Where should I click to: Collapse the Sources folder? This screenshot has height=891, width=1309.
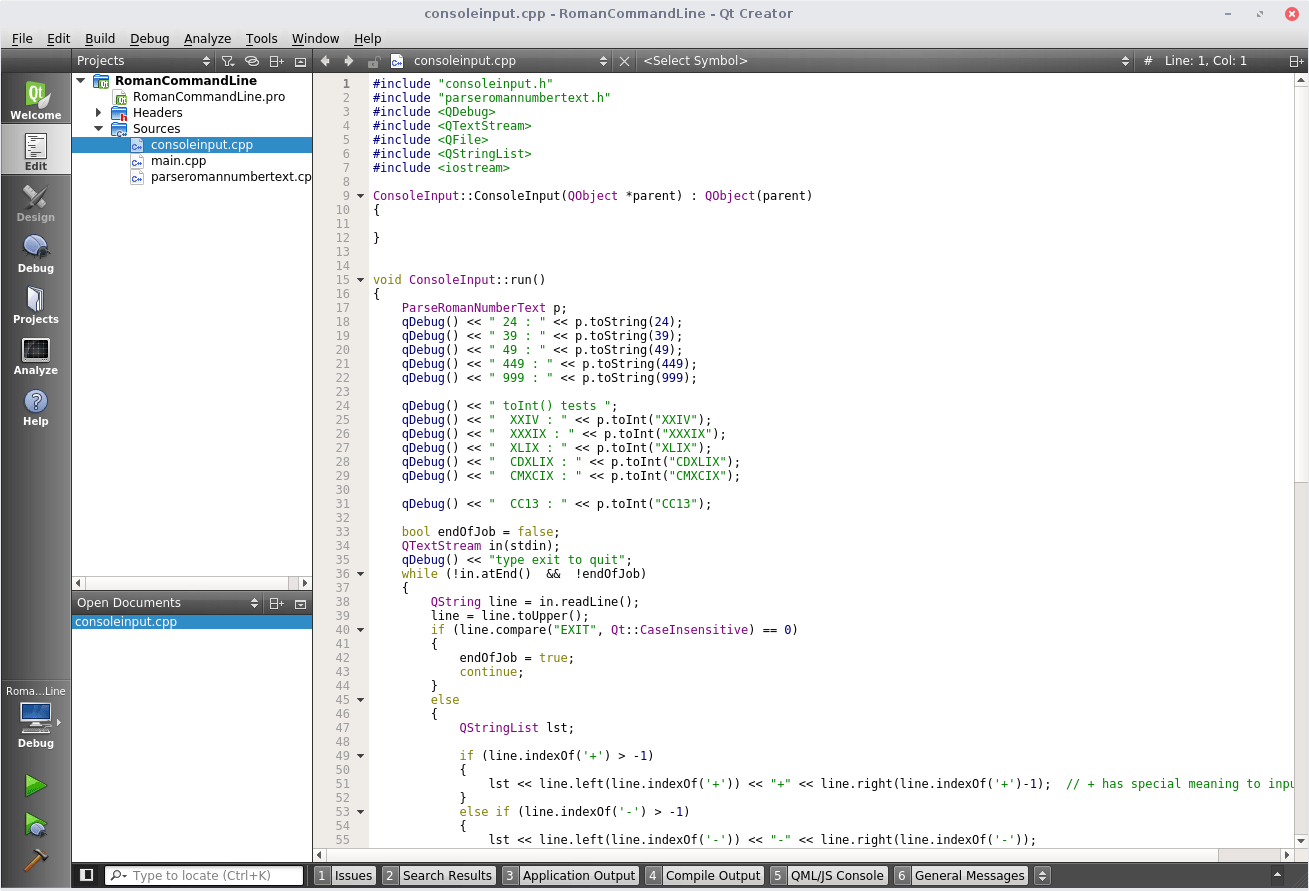click(98, 128)
